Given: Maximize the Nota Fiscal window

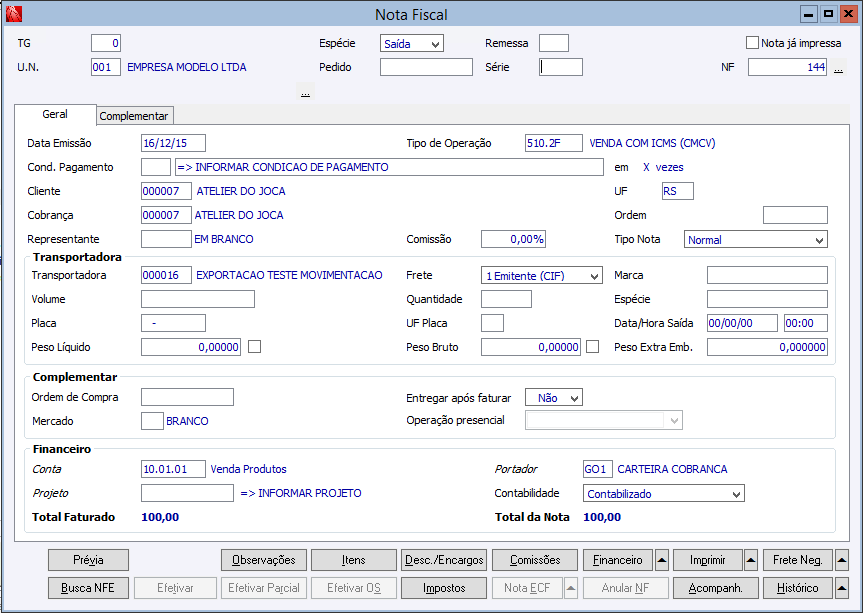Looking at the screenshot, I should click(828, 14).
